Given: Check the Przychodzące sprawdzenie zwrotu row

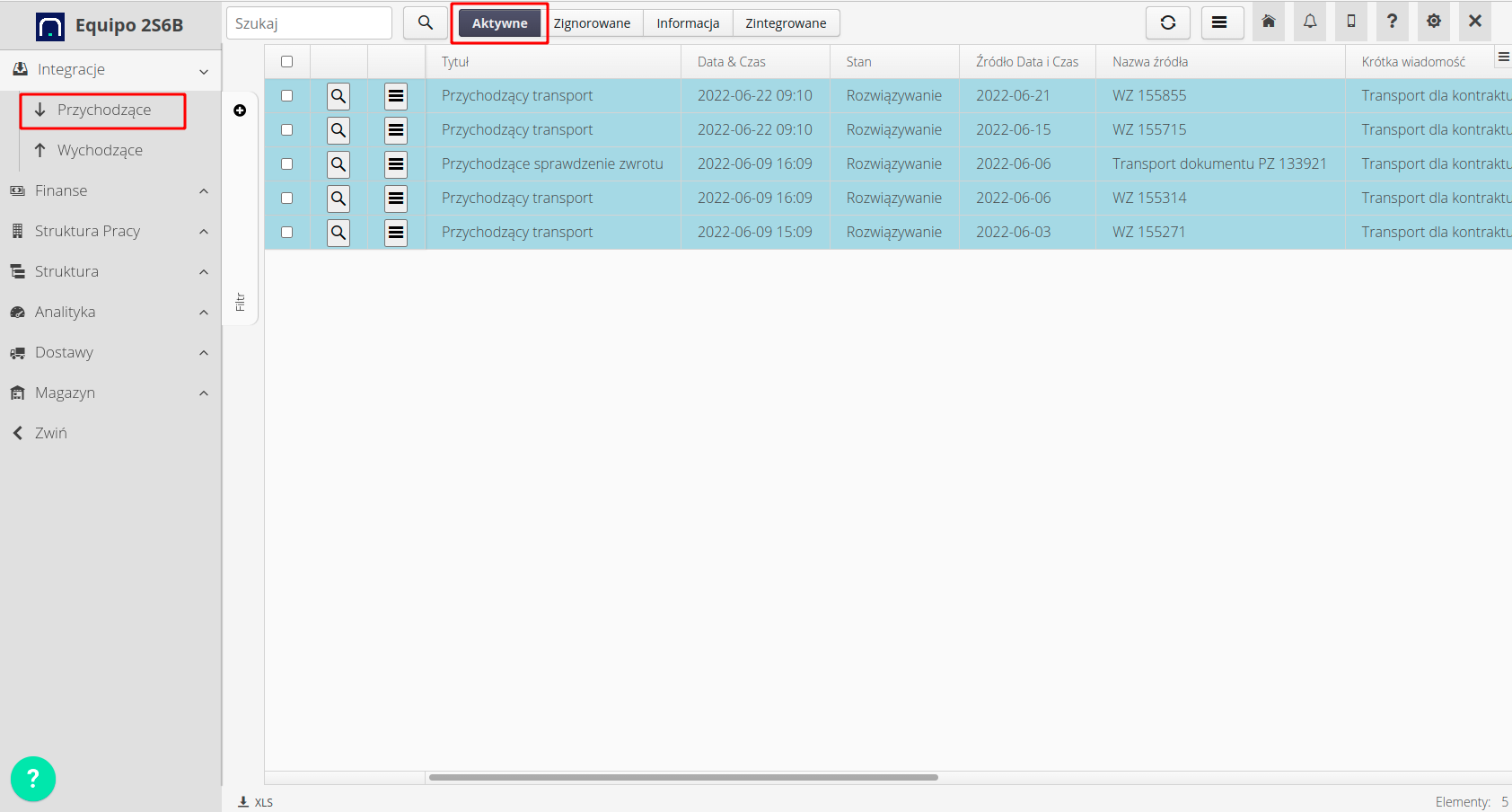Looking at the screenshot, I should [287, 163].
